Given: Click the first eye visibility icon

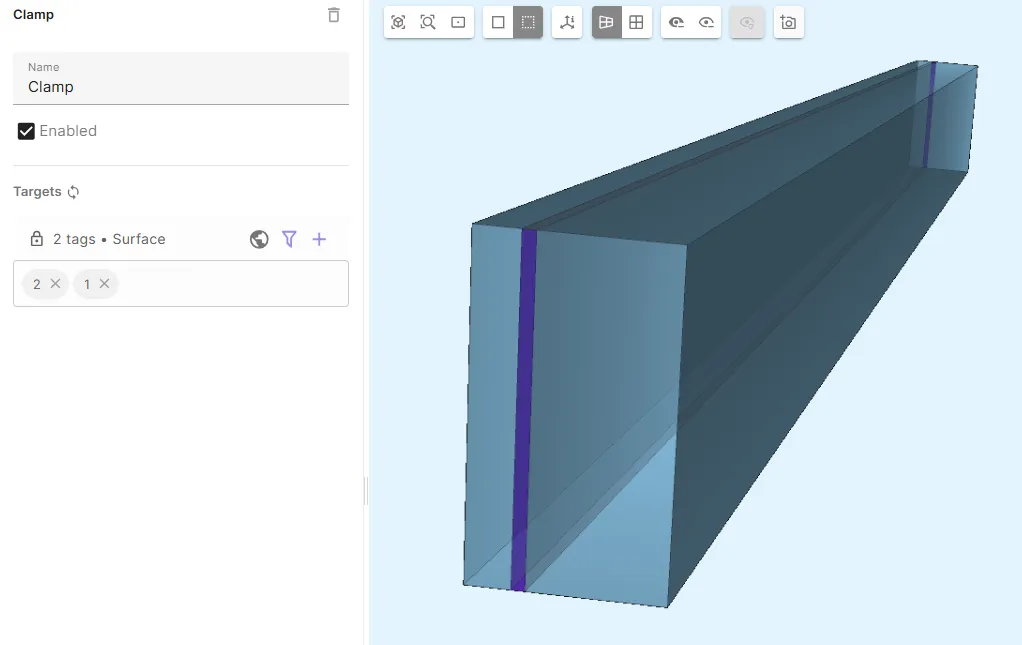Looking at the screenshot, I should [676, 22].
